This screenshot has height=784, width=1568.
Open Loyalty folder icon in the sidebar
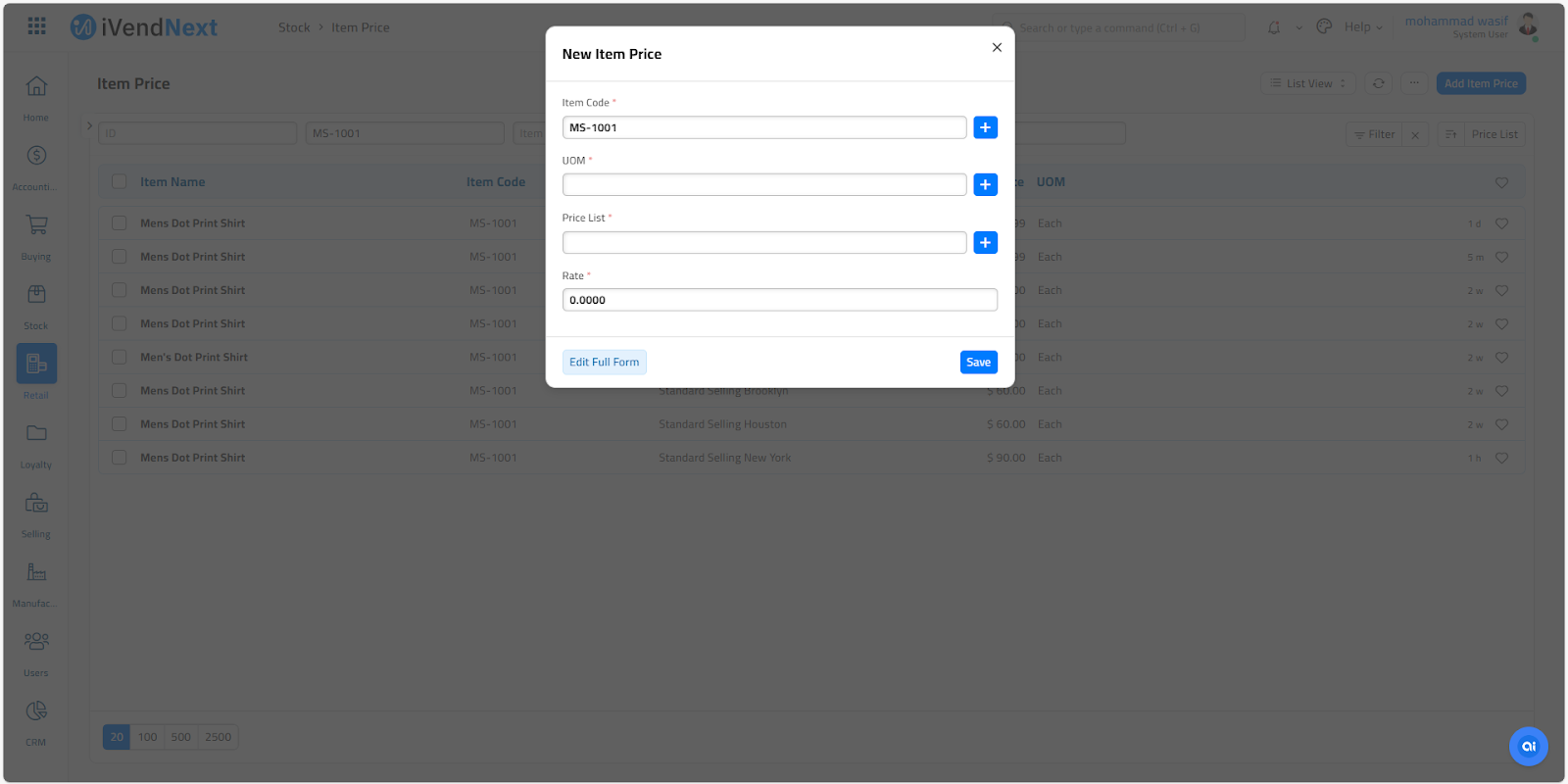click(x=36, y=433)
